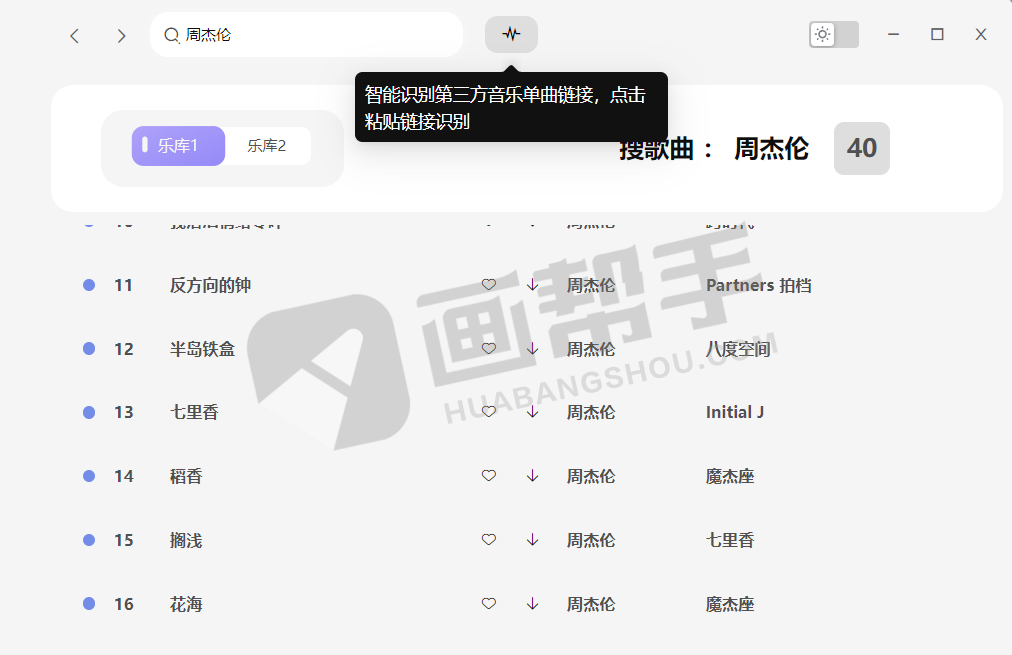Toggle the light/dark theme switch

tap(834, 34)
